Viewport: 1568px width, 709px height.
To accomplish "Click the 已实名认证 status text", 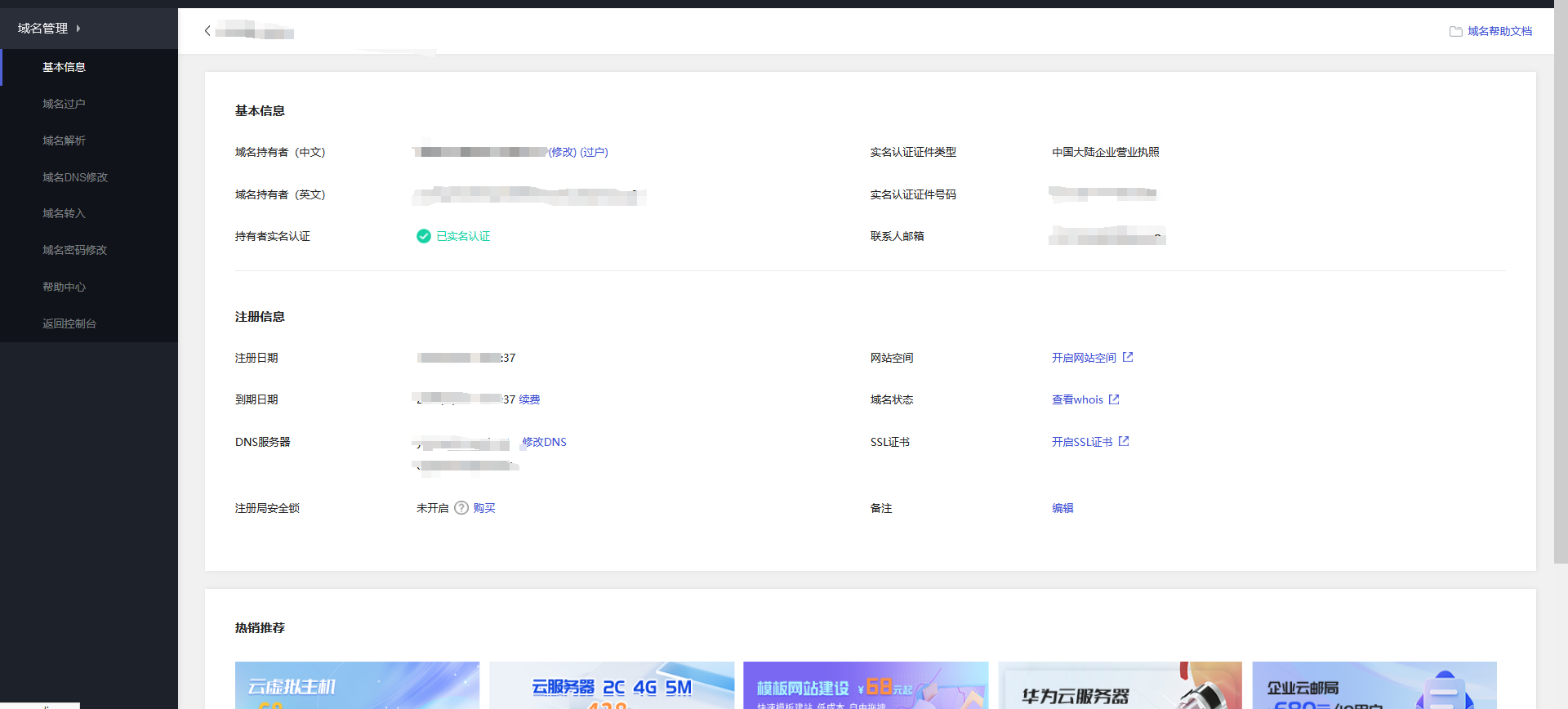I will 463,236.
